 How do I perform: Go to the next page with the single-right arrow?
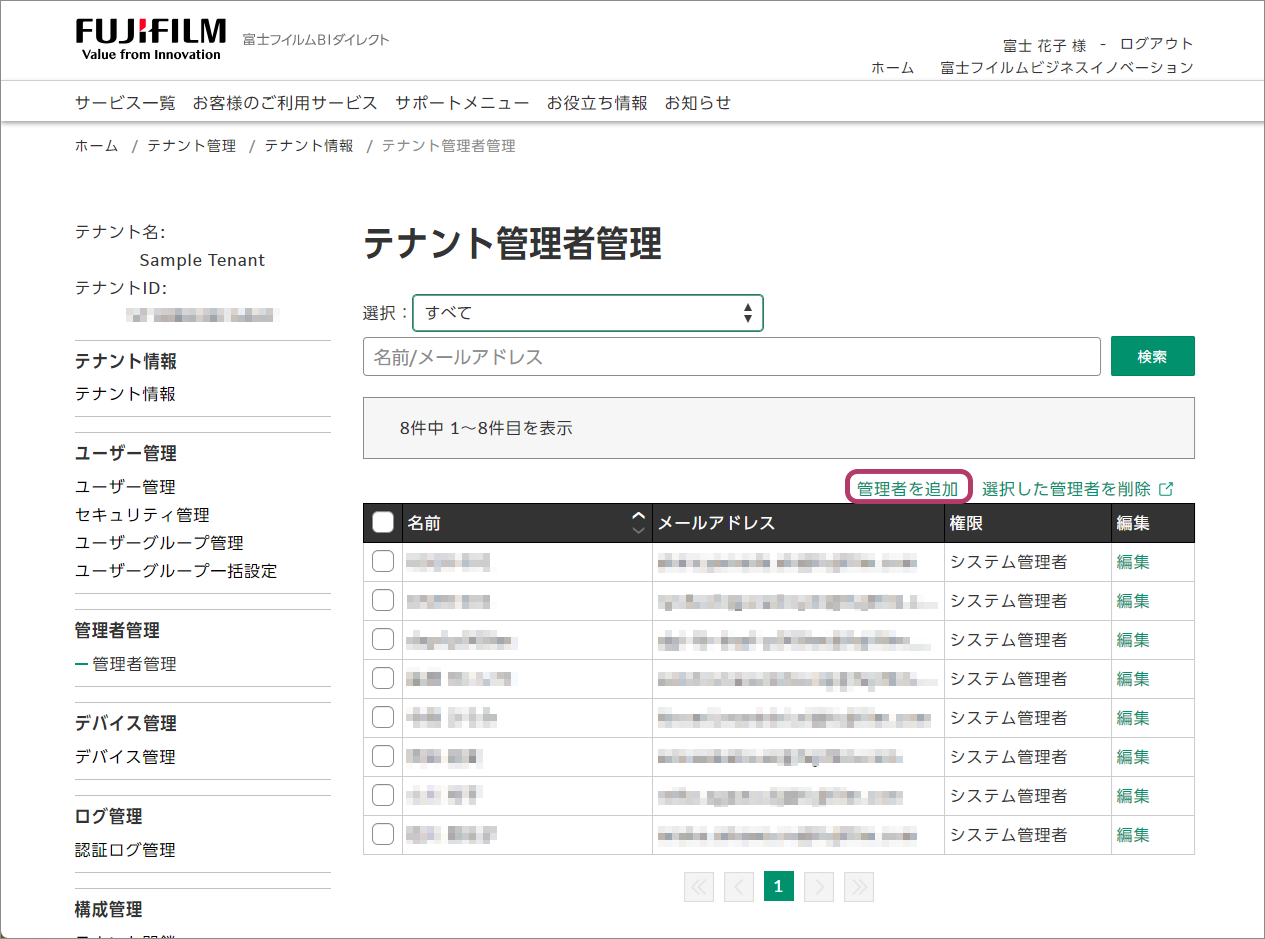819,886
